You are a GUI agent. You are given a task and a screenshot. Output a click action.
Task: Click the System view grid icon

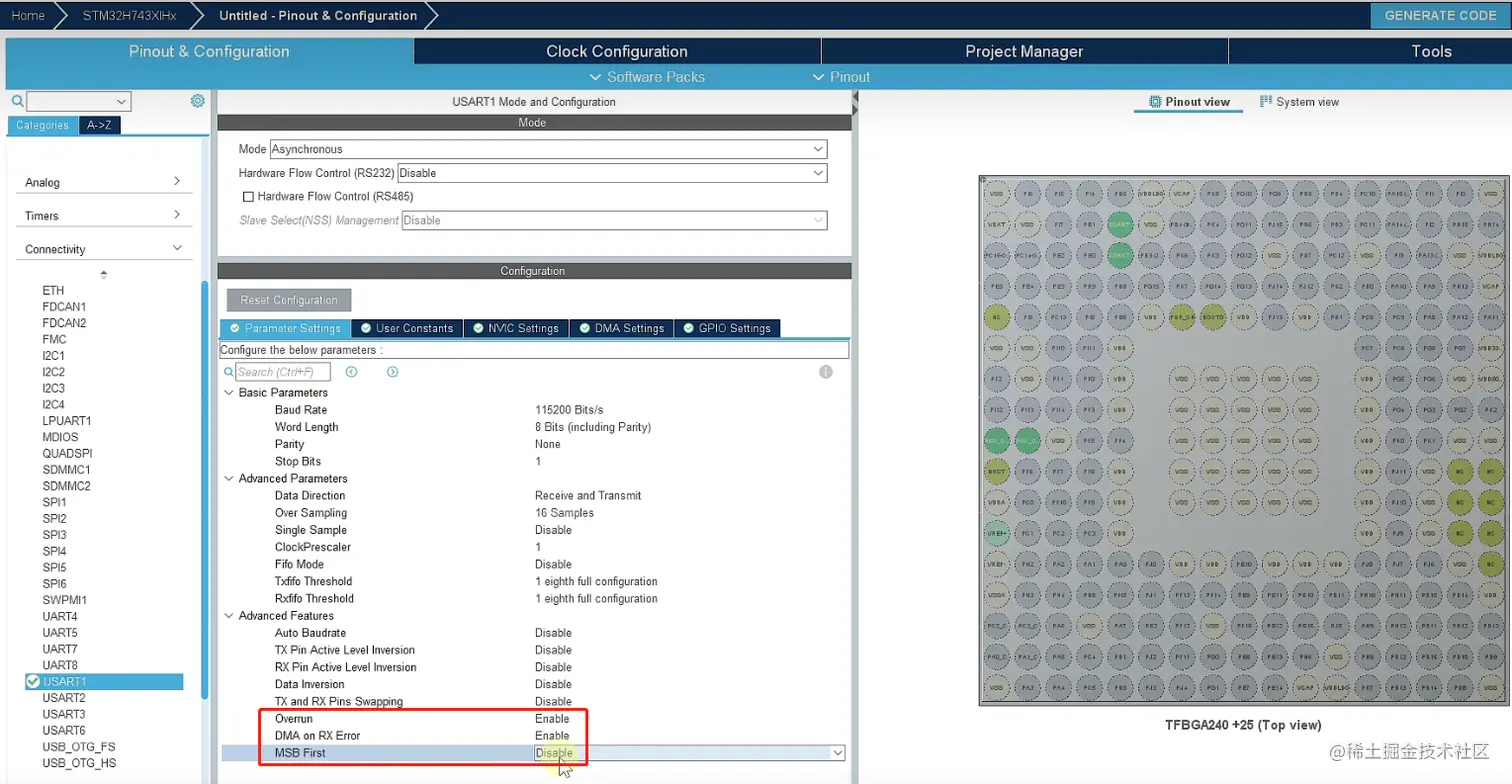click(1266, 102)
